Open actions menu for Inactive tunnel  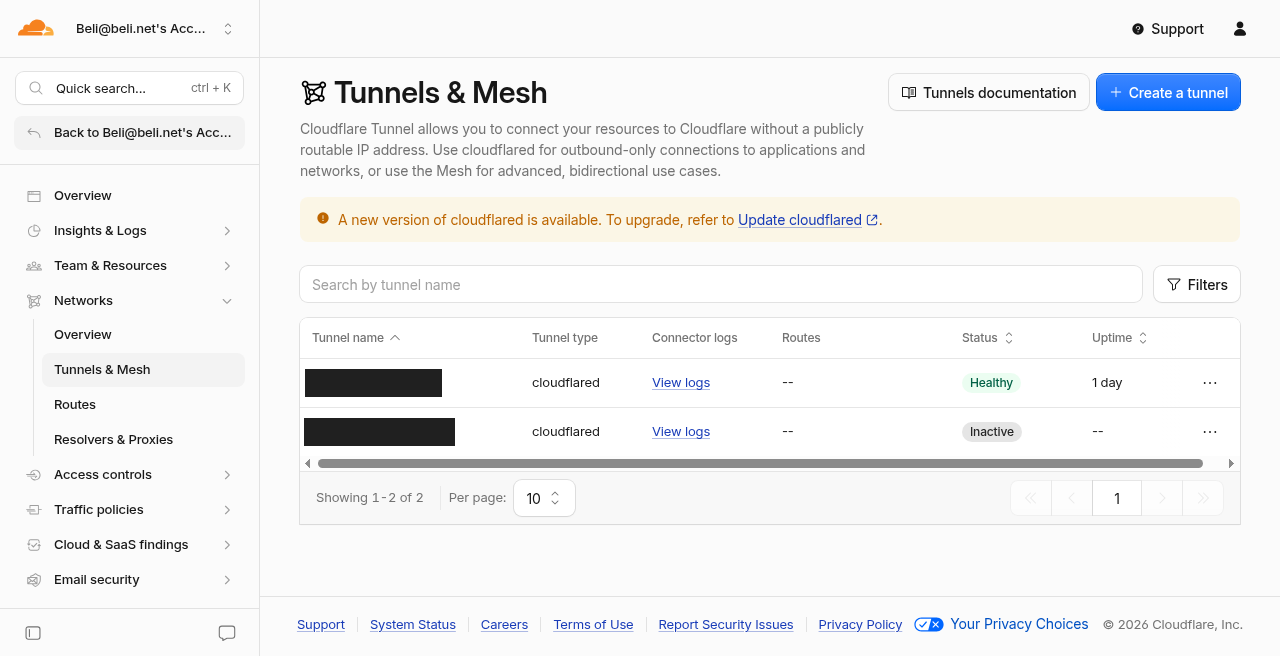click(x=1210, y=432)
